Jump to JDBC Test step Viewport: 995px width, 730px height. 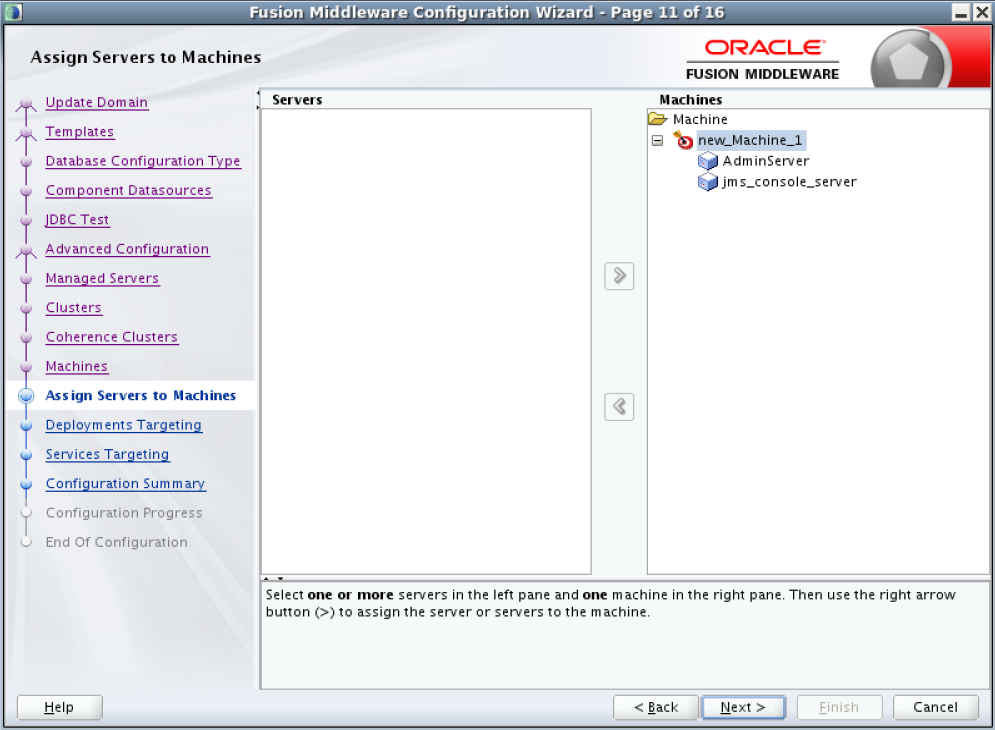point(77,220)
